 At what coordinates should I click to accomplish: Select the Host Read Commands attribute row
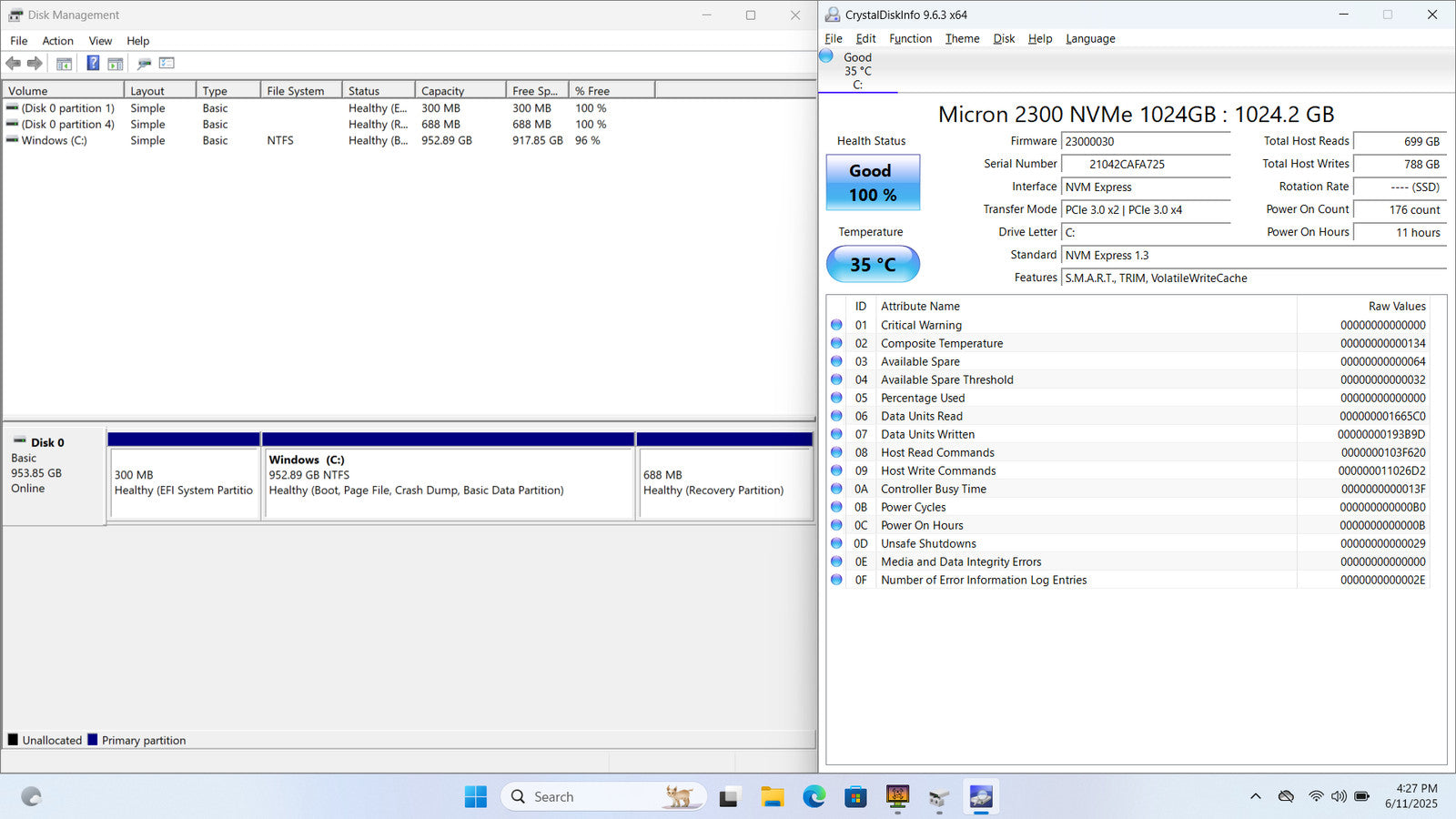[1128, 452]
